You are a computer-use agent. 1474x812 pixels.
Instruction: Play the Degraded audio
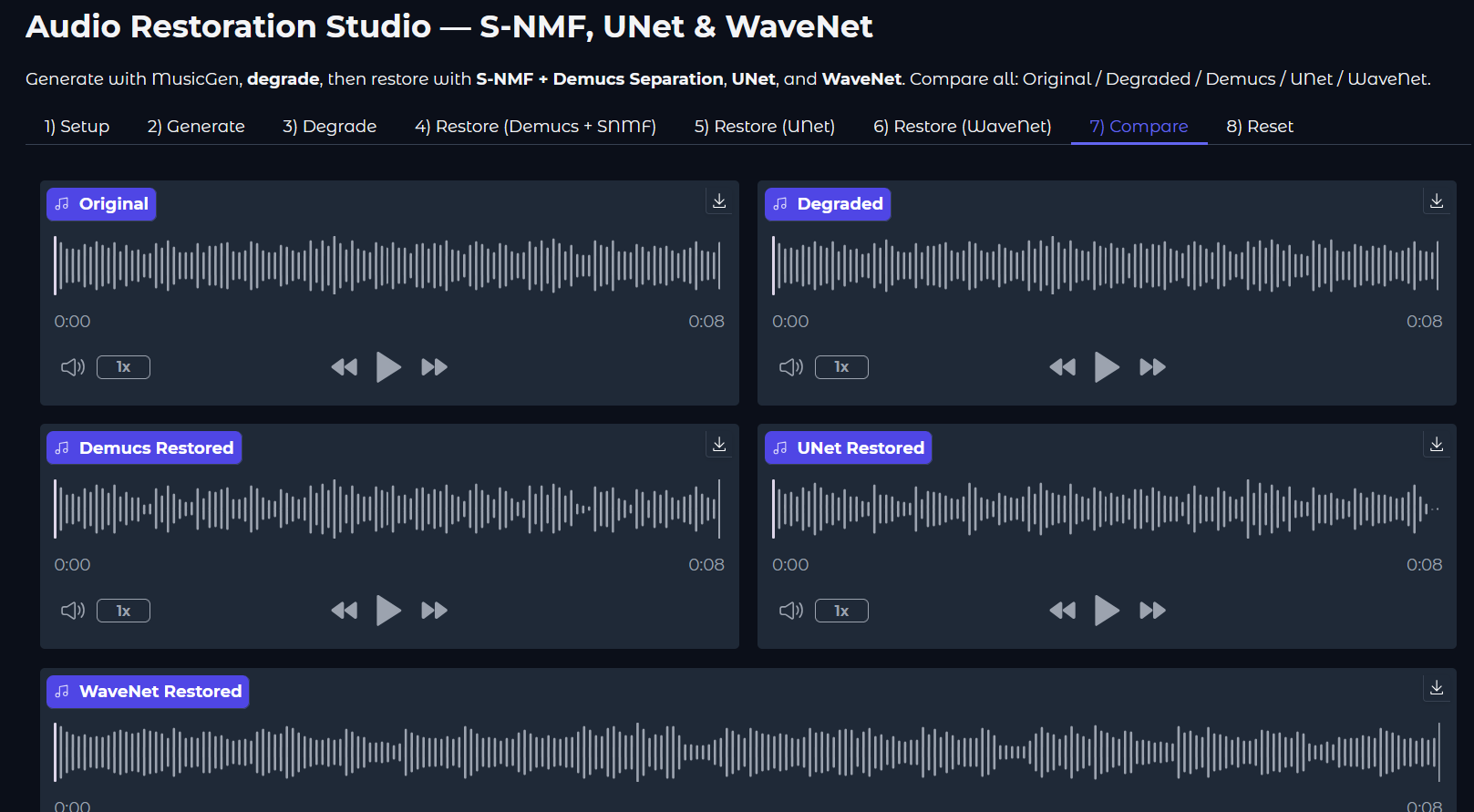tap(1108, 367)
